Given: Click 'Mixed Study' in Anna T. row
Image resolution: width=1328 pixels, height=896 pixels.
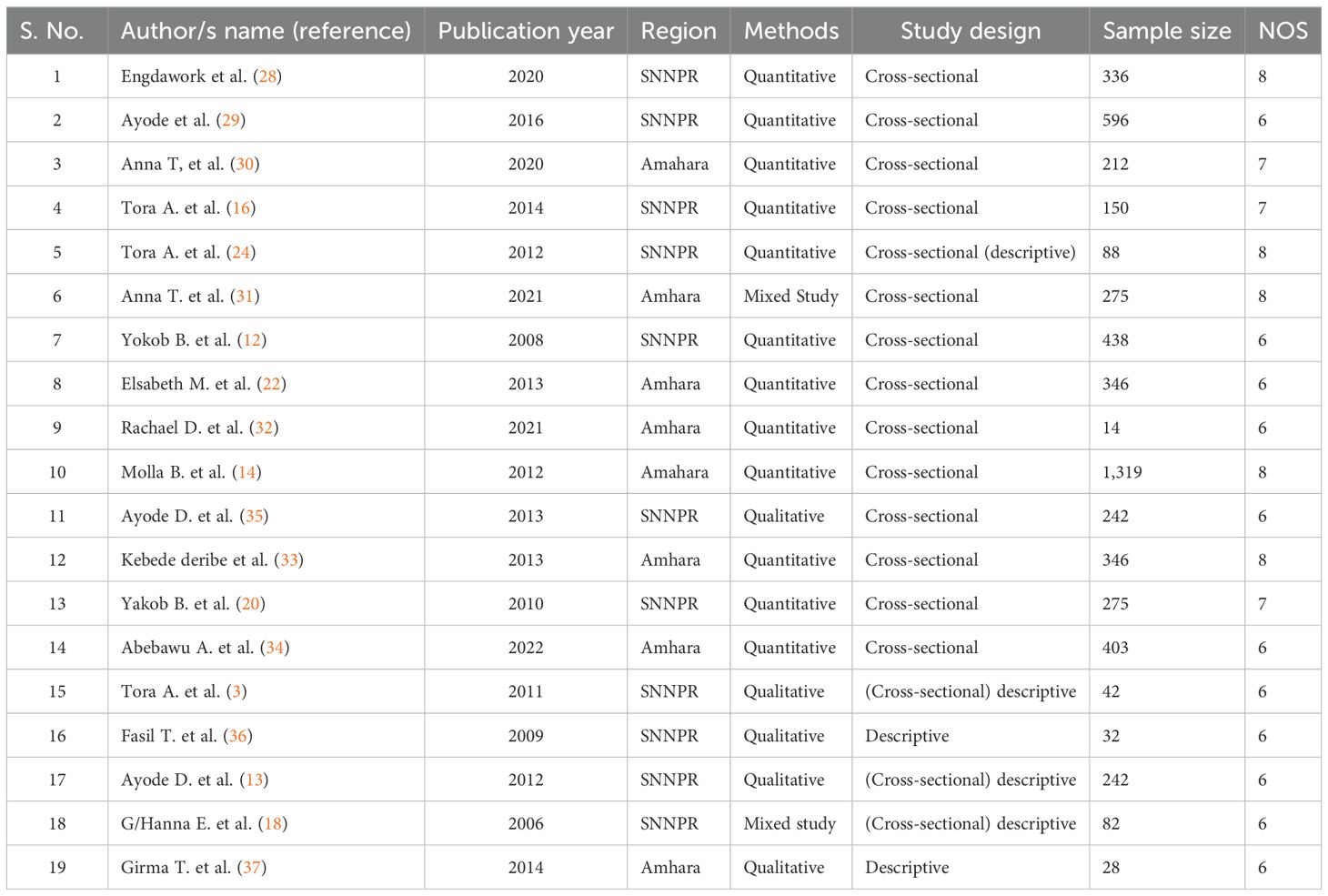Looking at the screenshot, I should (791, 296).
